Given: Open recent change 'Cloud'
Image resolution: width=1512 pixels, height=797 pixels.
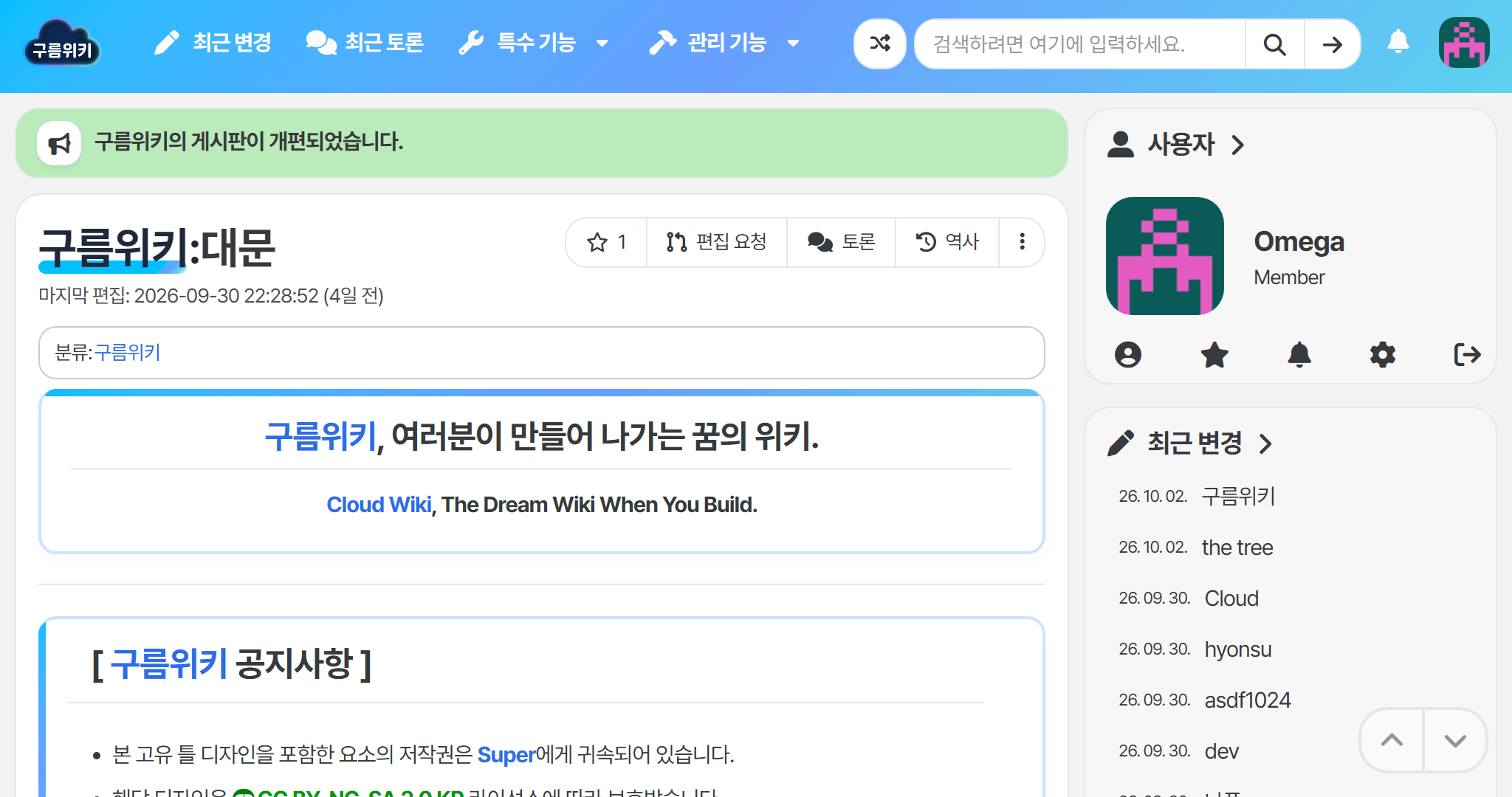Looking at the screenshot, I should pos(1231,598).
